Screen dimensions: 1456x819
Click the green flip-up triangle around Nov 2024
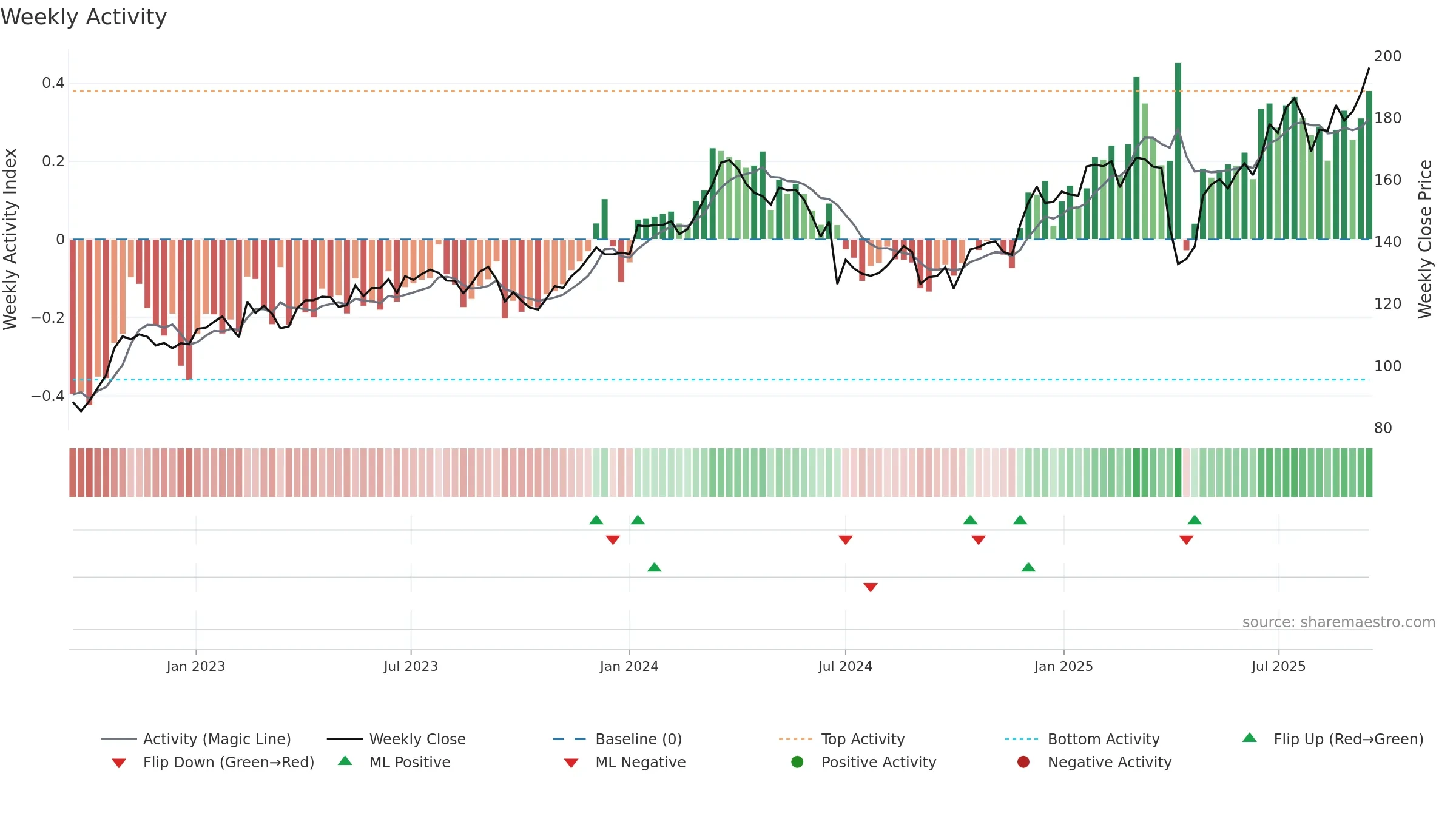(x=1020, y=520)
